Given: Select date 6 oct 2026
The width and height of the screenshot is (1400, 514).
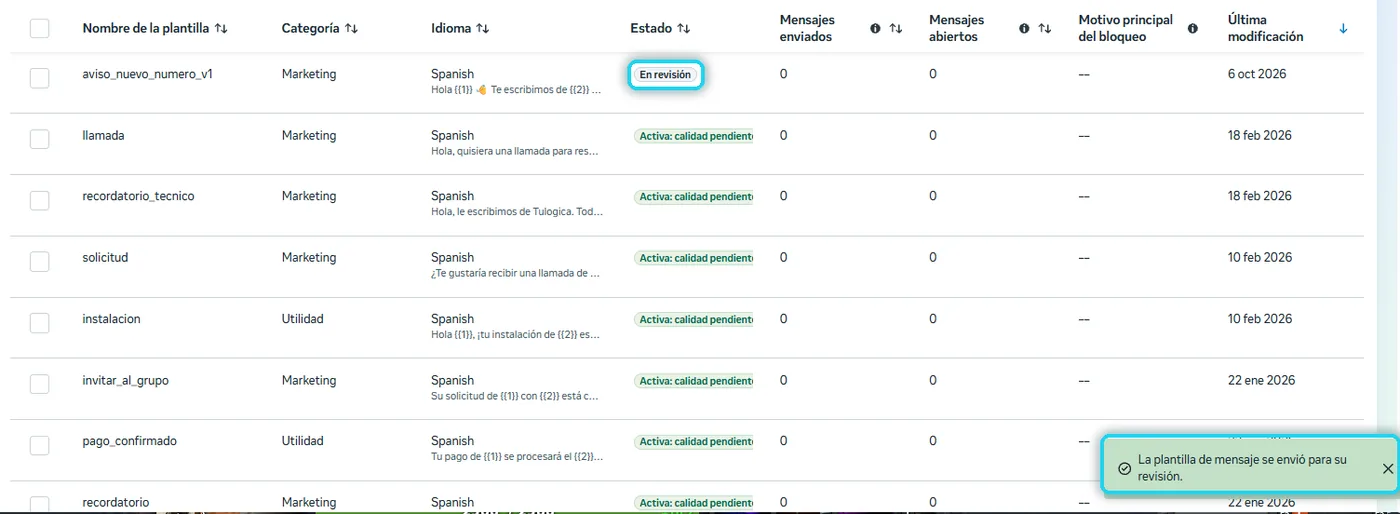Looking at the screenshot, I should click(x=1257, y=74).
